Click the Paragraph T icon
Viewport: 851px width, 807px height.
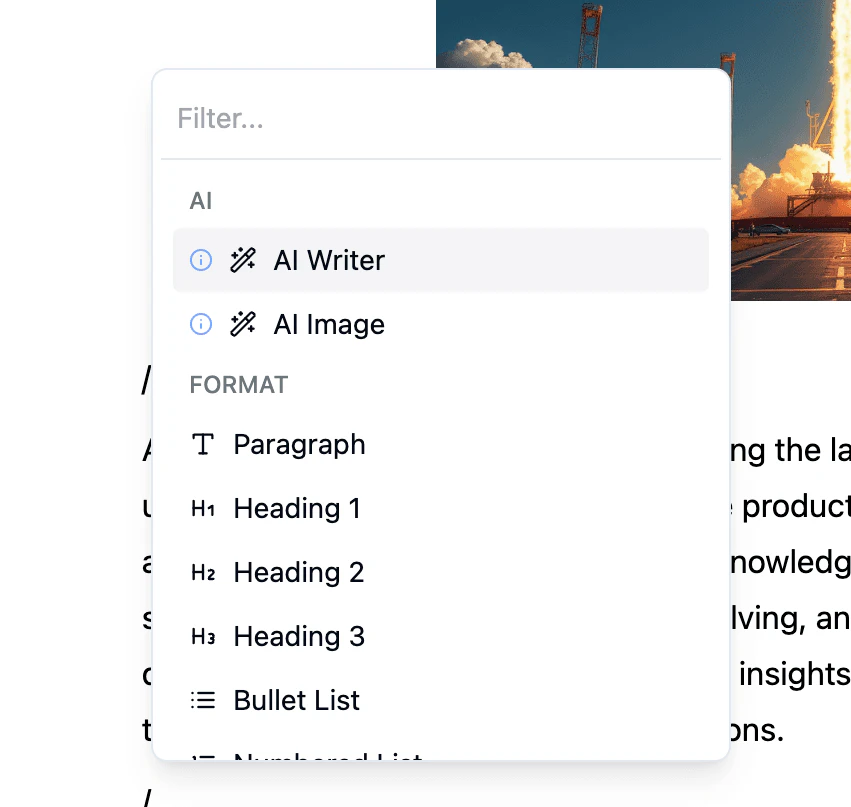point(203,445)
